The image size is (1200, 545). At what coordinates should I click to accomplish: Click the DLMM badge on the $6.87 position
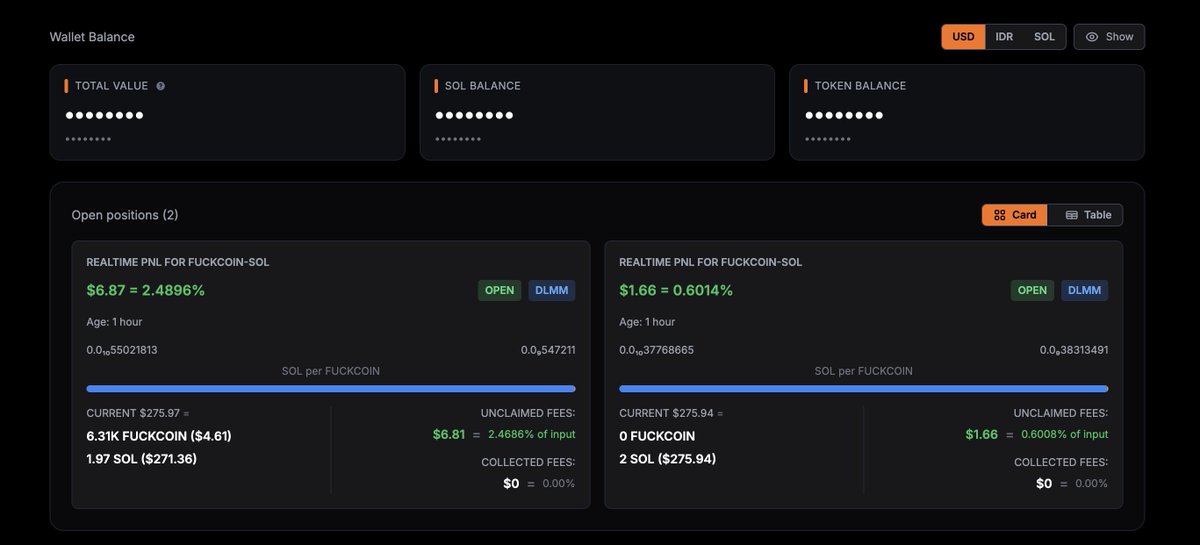click(x=552, y=290)
